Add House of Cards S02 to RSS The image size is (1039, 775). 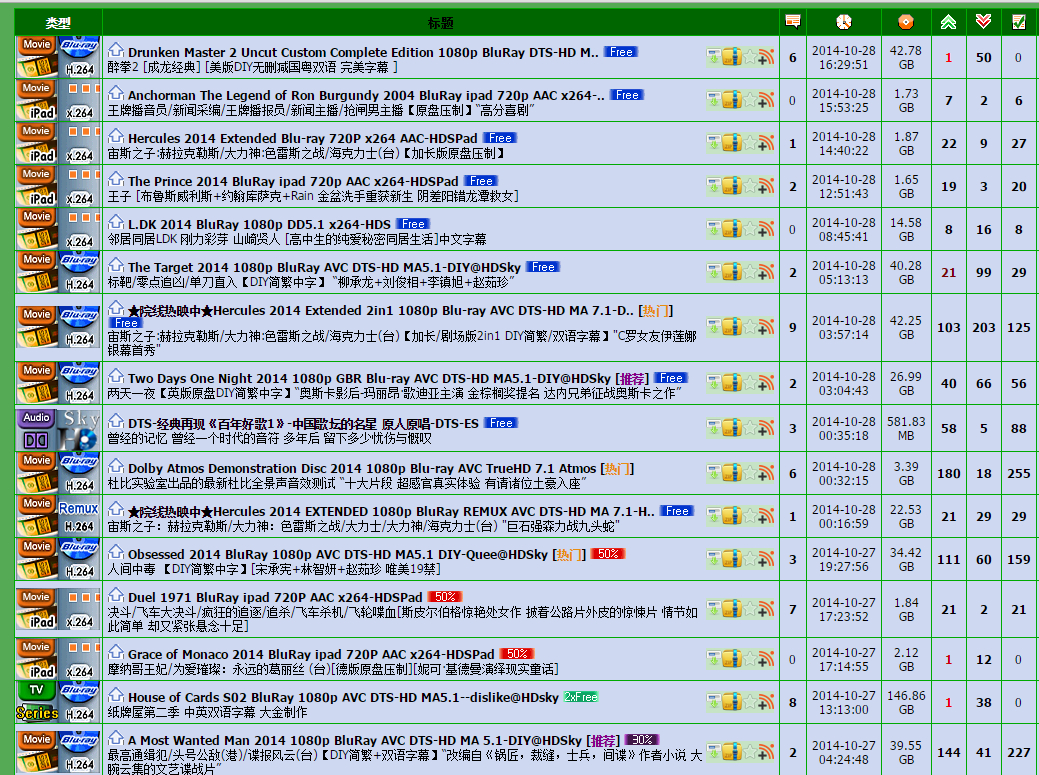(x=765, y=702)
